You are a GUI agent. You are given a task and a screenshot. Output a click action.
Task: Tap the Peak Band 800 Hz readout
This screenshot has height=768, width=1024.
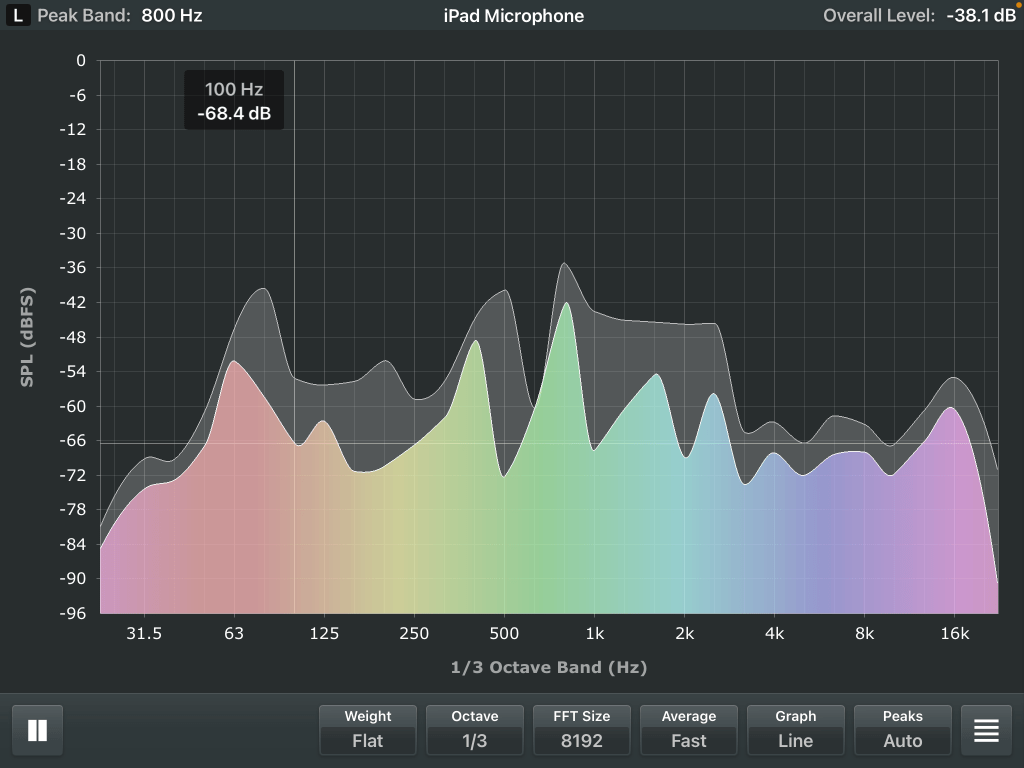(x=120, y=16)
